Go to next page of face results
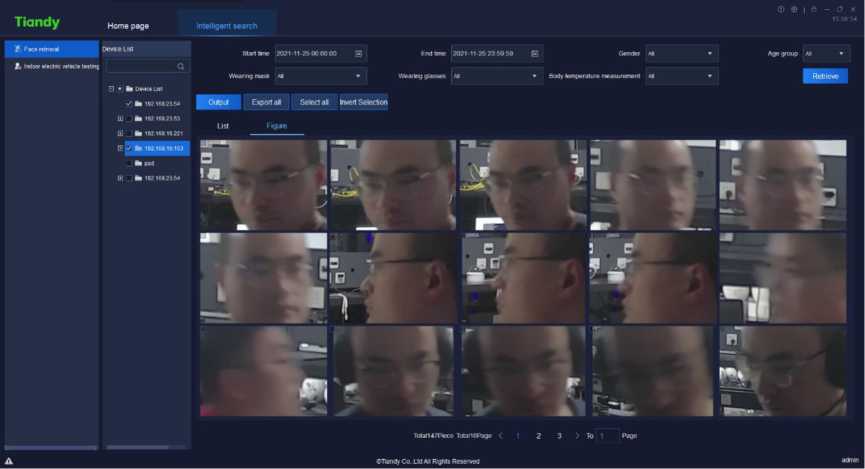This screenshot has width=865, height=469. tap(577, 436)
